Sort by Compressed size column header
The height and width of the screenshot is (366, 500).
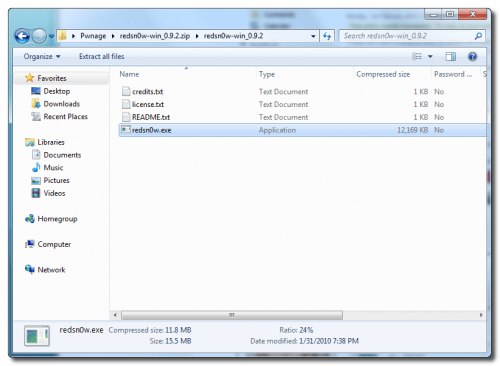pyautogui.click(x=383, y=74)
